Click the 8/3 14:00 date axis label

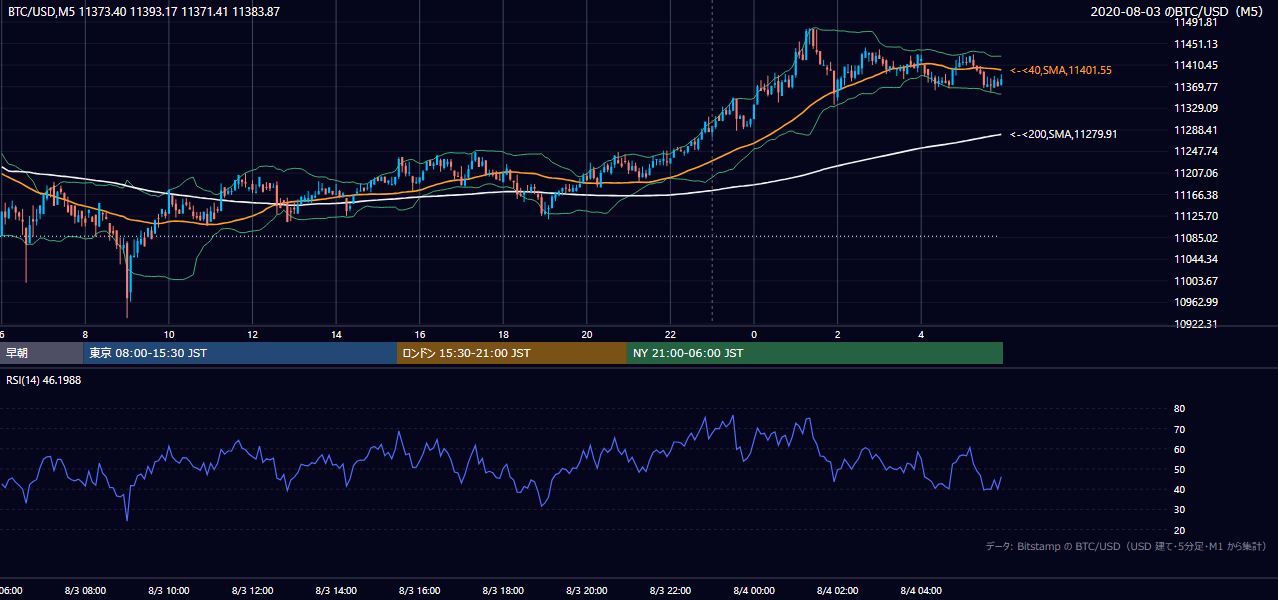[336, 591]
